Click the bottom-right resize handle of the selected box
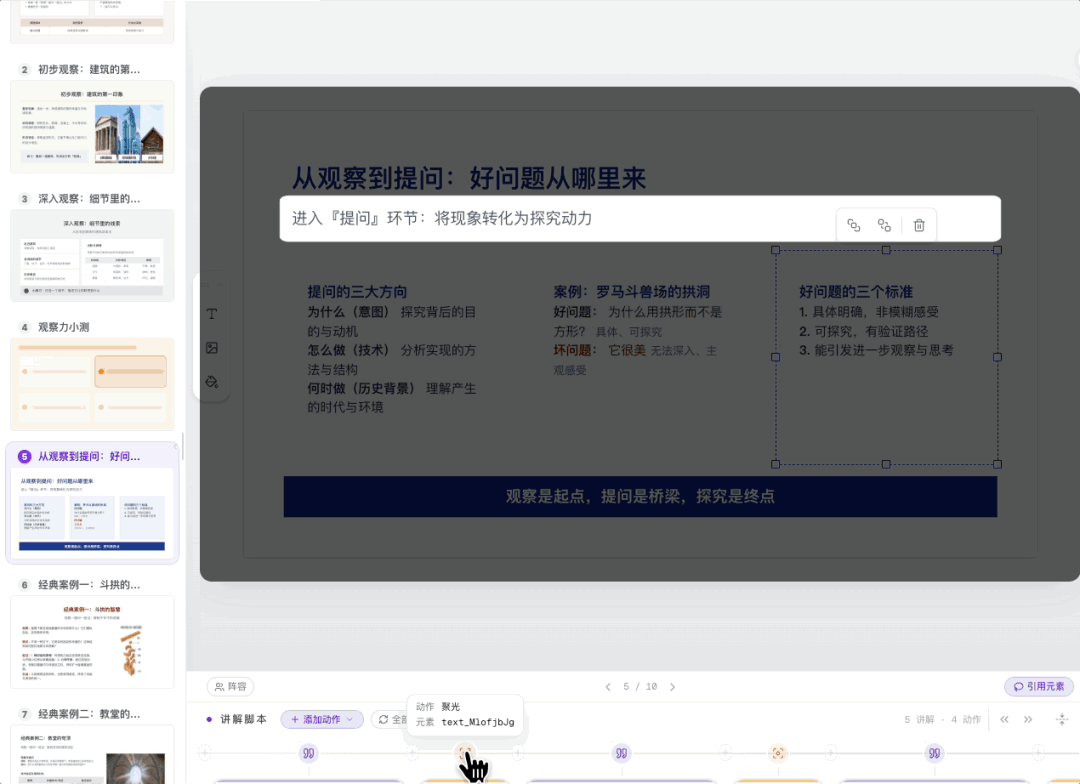This screenshot has width=1080, height=784. 997,464
